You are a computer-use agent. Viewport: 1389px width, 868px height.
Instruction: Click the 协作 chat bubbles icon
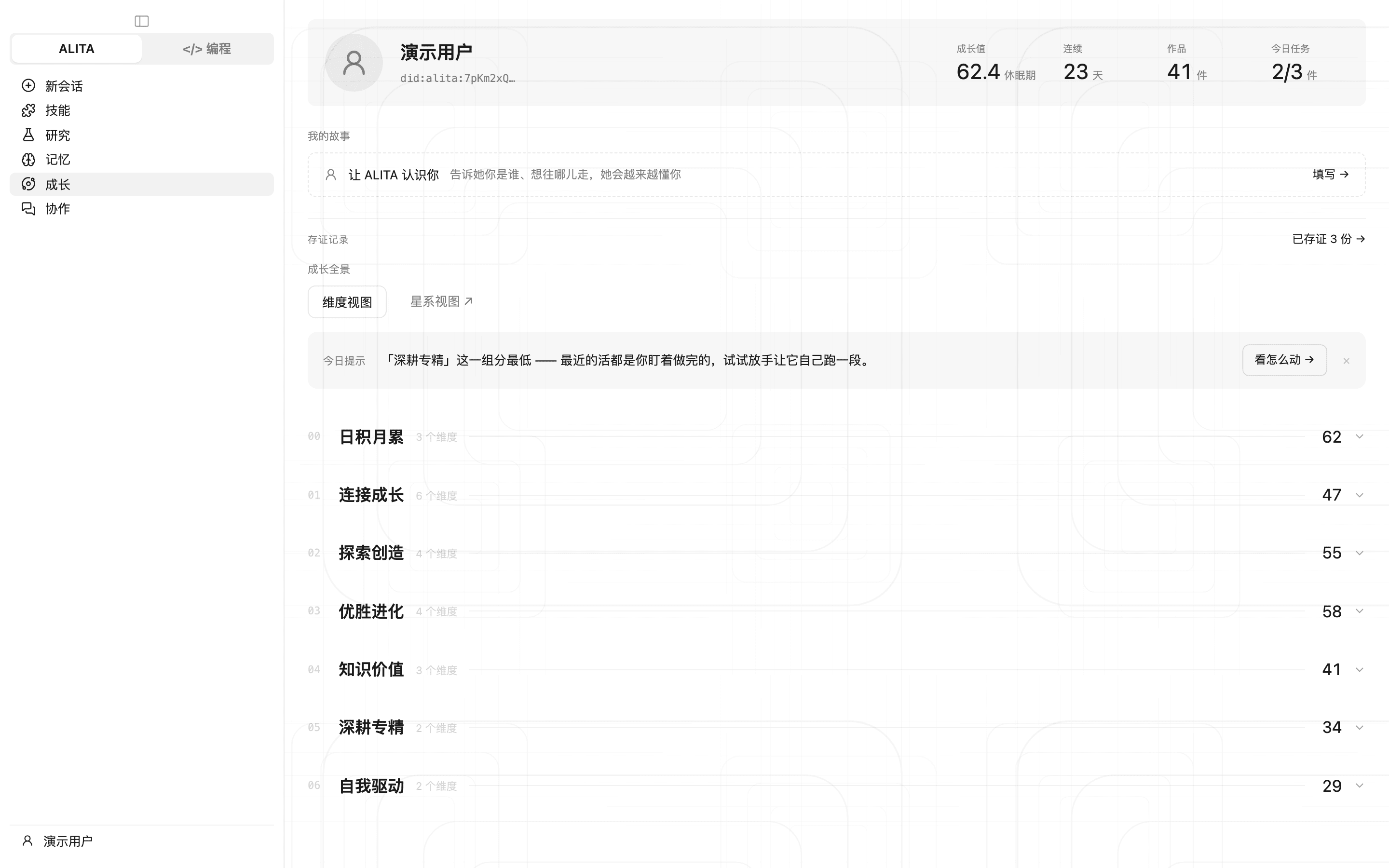28,208
